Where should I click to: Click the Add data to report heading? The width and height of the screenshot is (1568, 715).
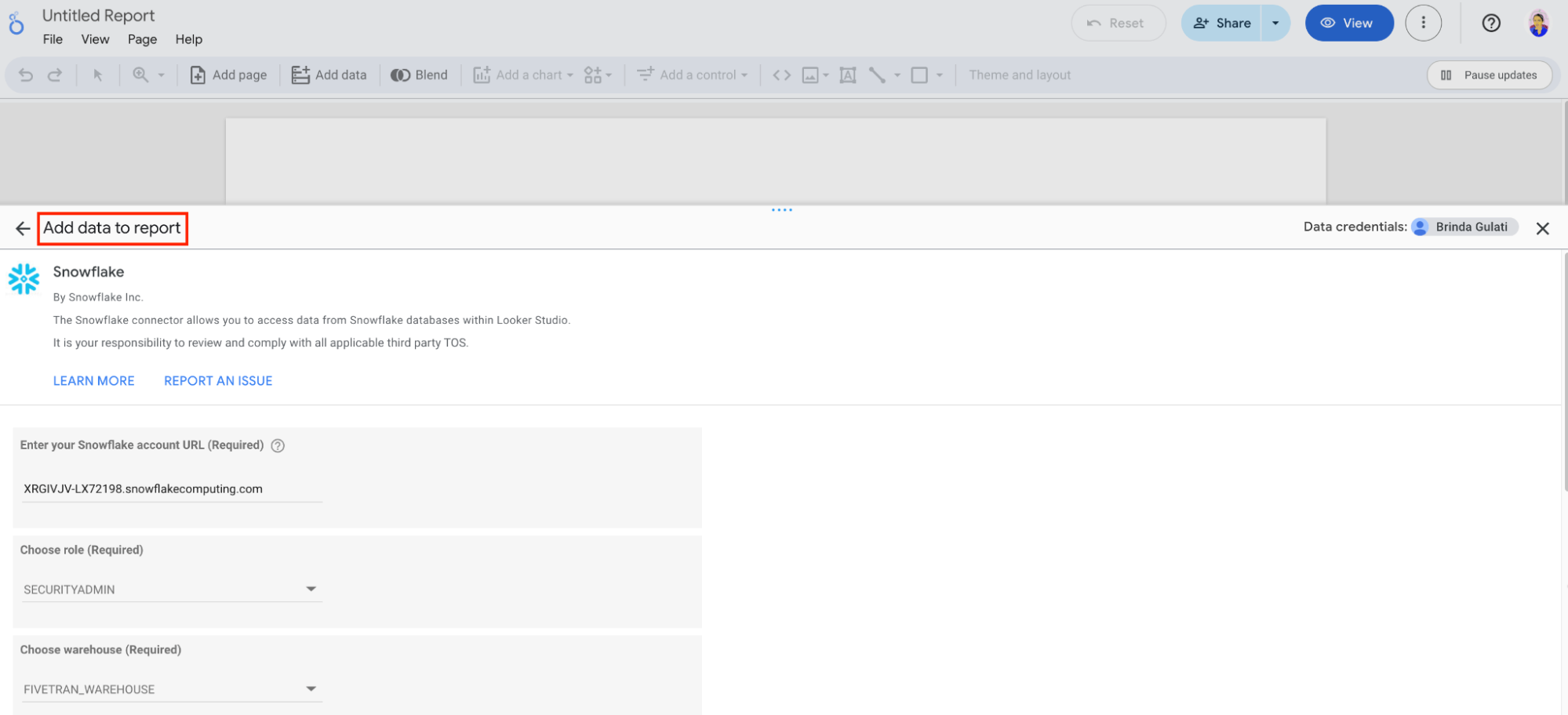[x=112, y=228]
